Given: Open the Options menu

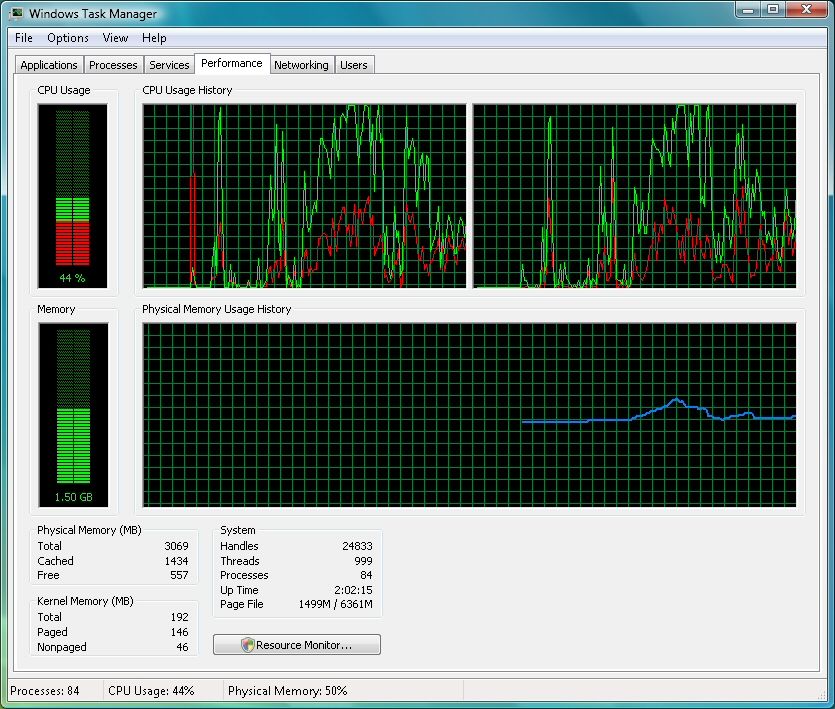Looking at the screenshot, I should pyautogui.click(x=68, y=38).
